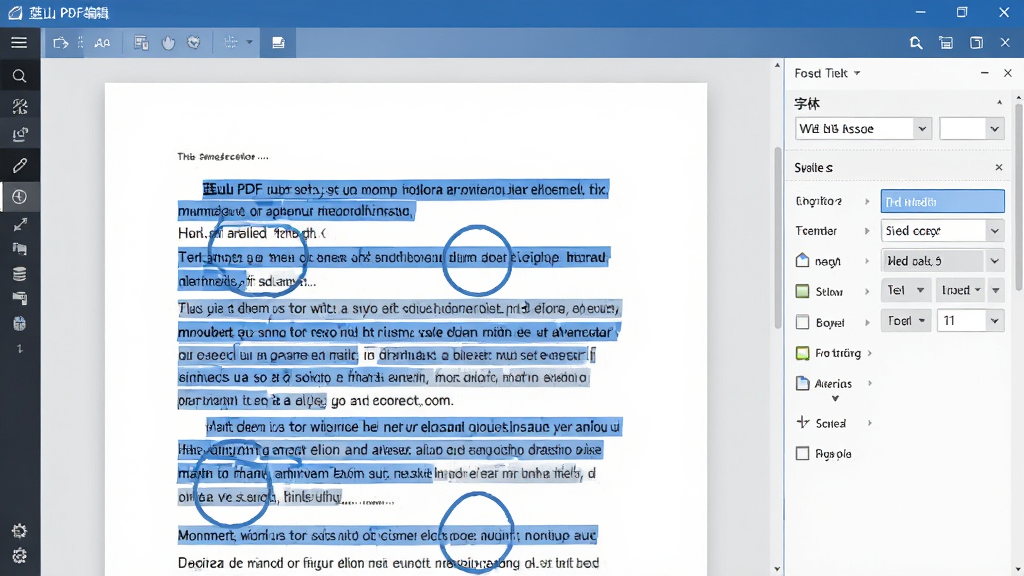Image resolution: width=1024 pixels, height=576 pixels.
Task: Toggle the Stlow green checkbox
Action: (x=803, y=291)
